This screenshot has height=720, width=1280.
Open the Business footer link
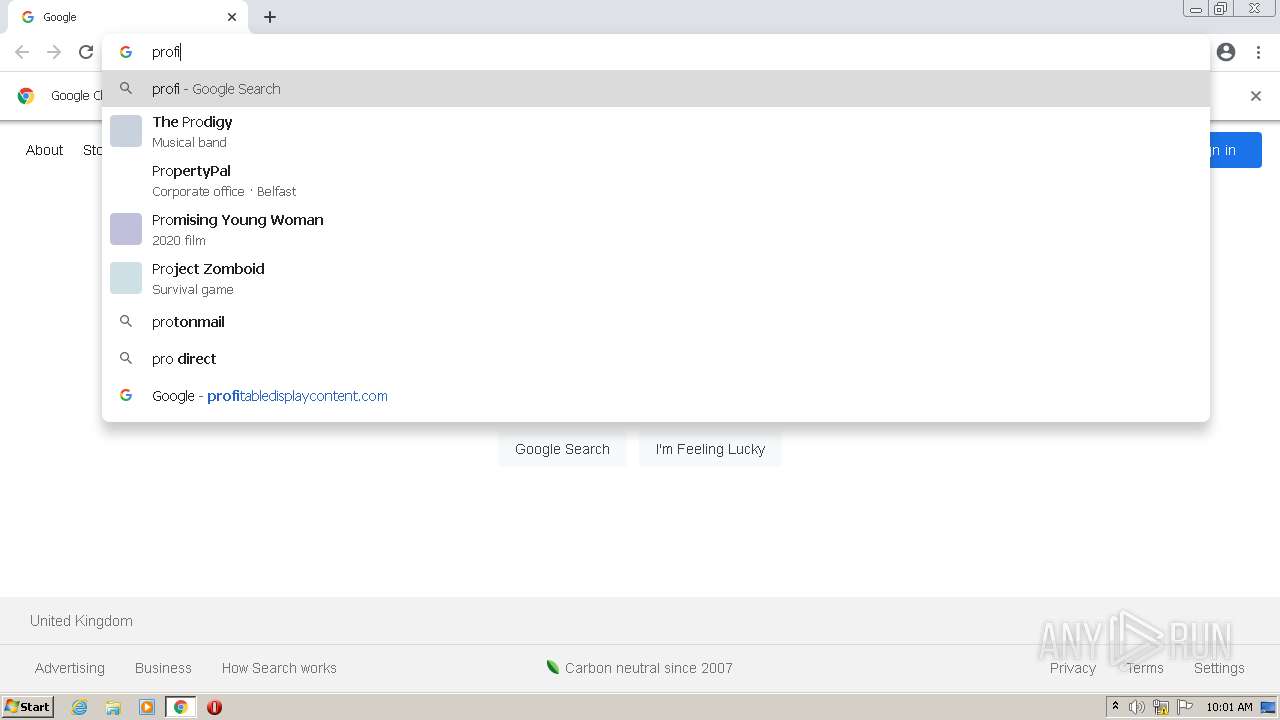[163, 668]
